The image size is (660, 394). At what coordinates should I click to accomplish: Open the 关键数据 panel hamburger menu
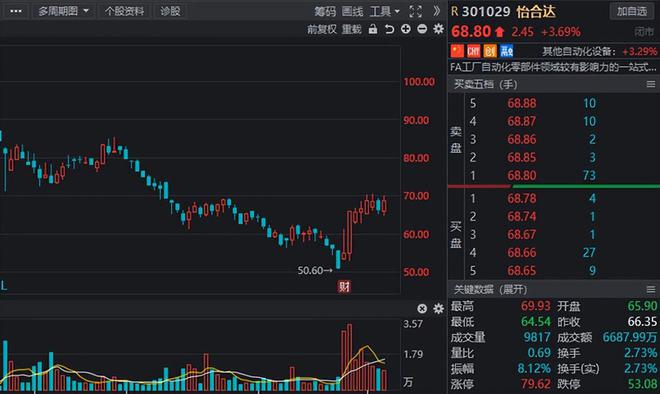[x=651, y=290]
